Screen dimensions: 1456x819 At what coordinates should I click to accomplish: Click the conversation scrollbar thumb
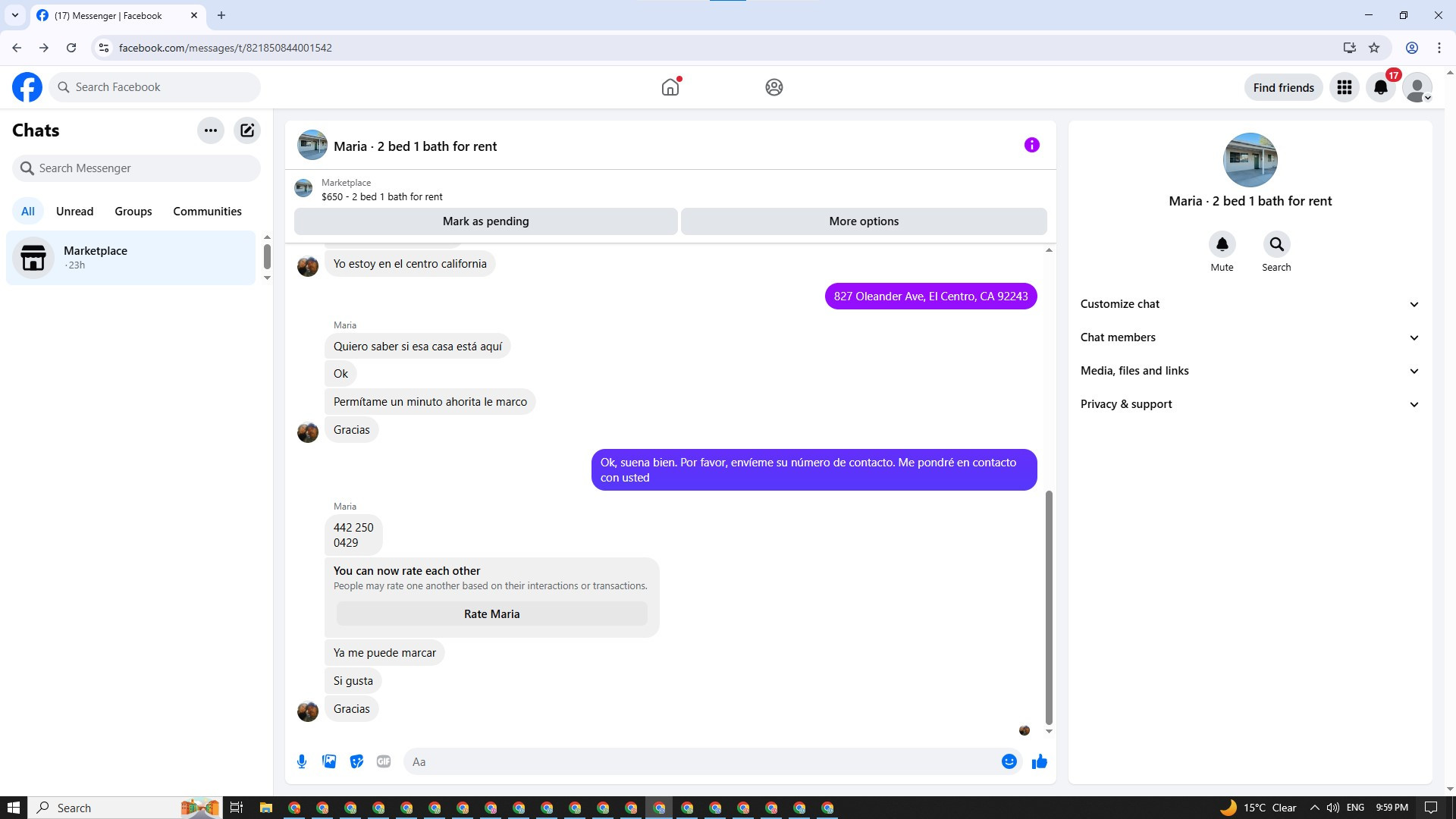pyautogui.click(x=1049, y=608)
